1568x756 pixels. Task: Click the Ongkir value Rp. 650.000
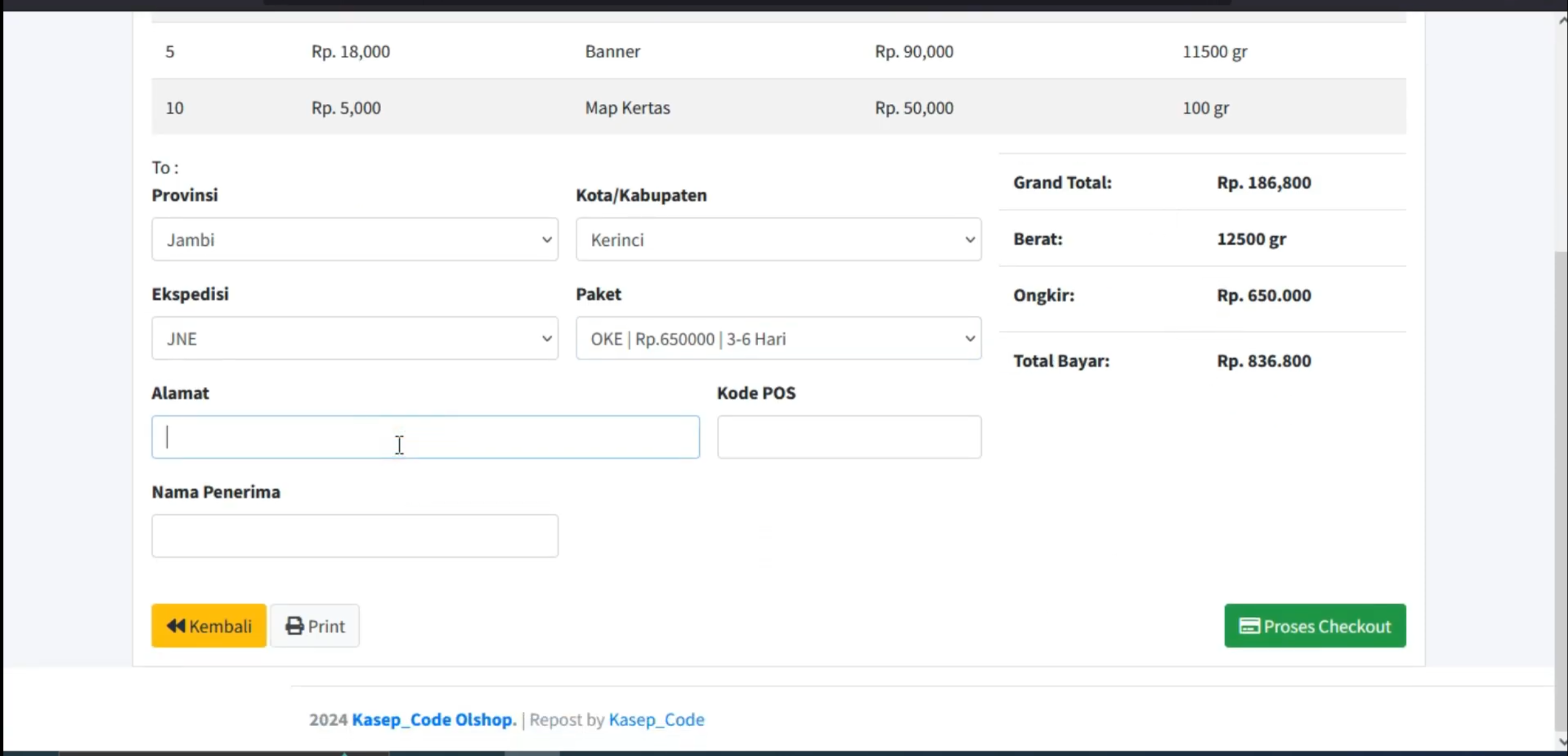1264,295
